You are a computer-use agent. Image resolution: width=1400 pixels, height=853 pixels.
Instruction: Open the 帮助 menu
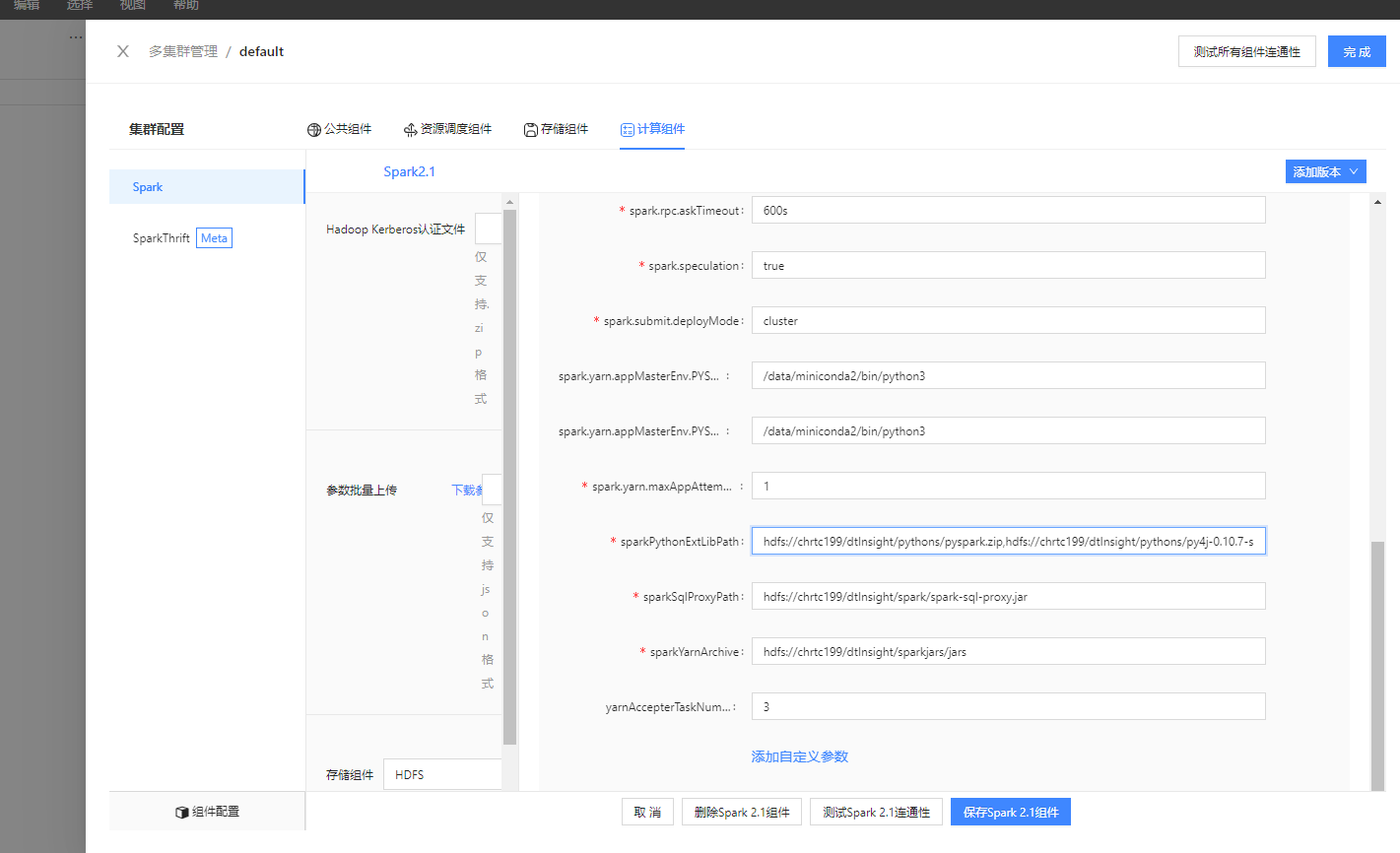(x=186, y=5)
